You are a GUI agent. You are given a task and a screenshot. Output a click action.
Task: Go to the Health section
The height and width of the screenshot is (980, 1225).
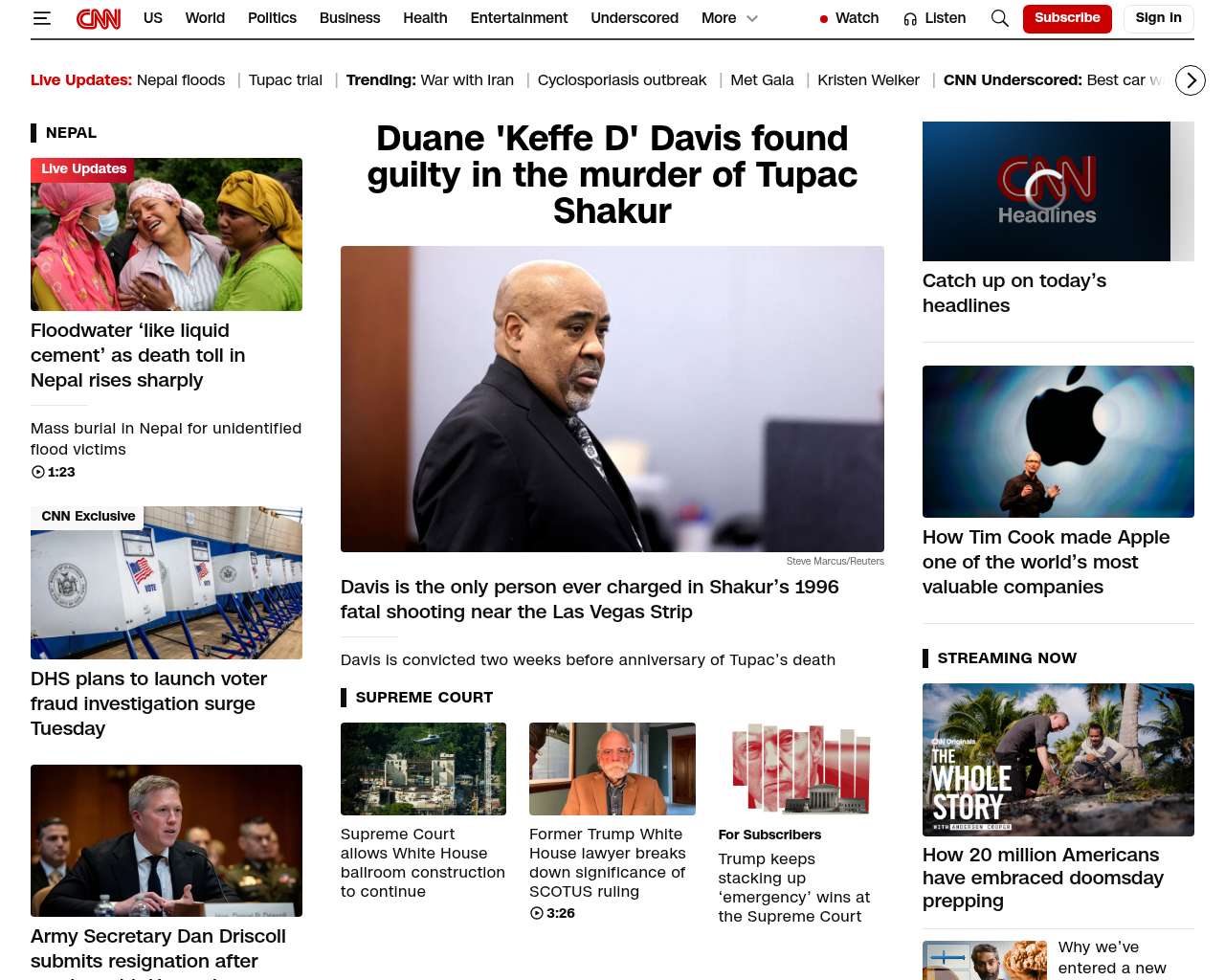pyautogui.click(x=425, y=18)
